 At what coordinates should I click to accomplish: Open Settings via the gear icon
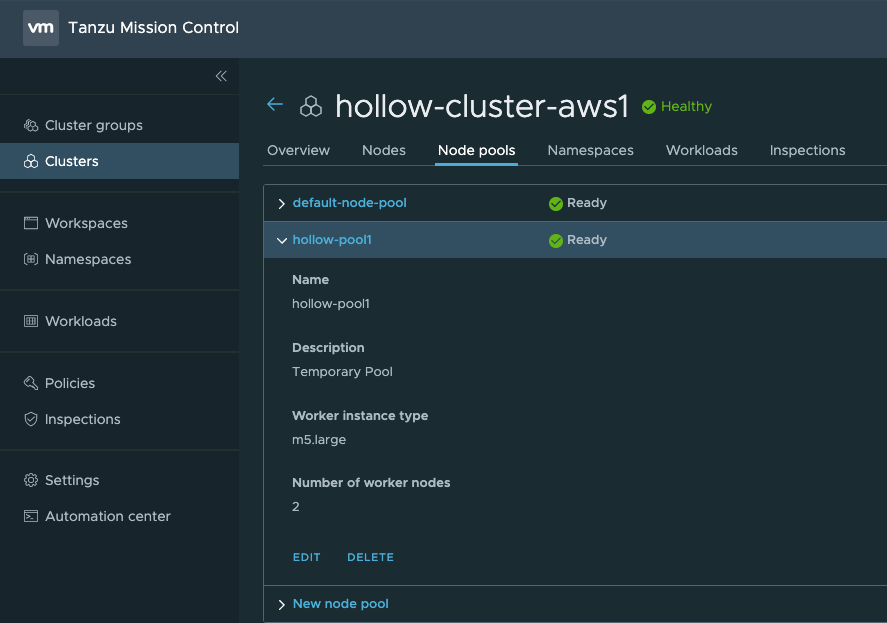click(x=31, y=480)
